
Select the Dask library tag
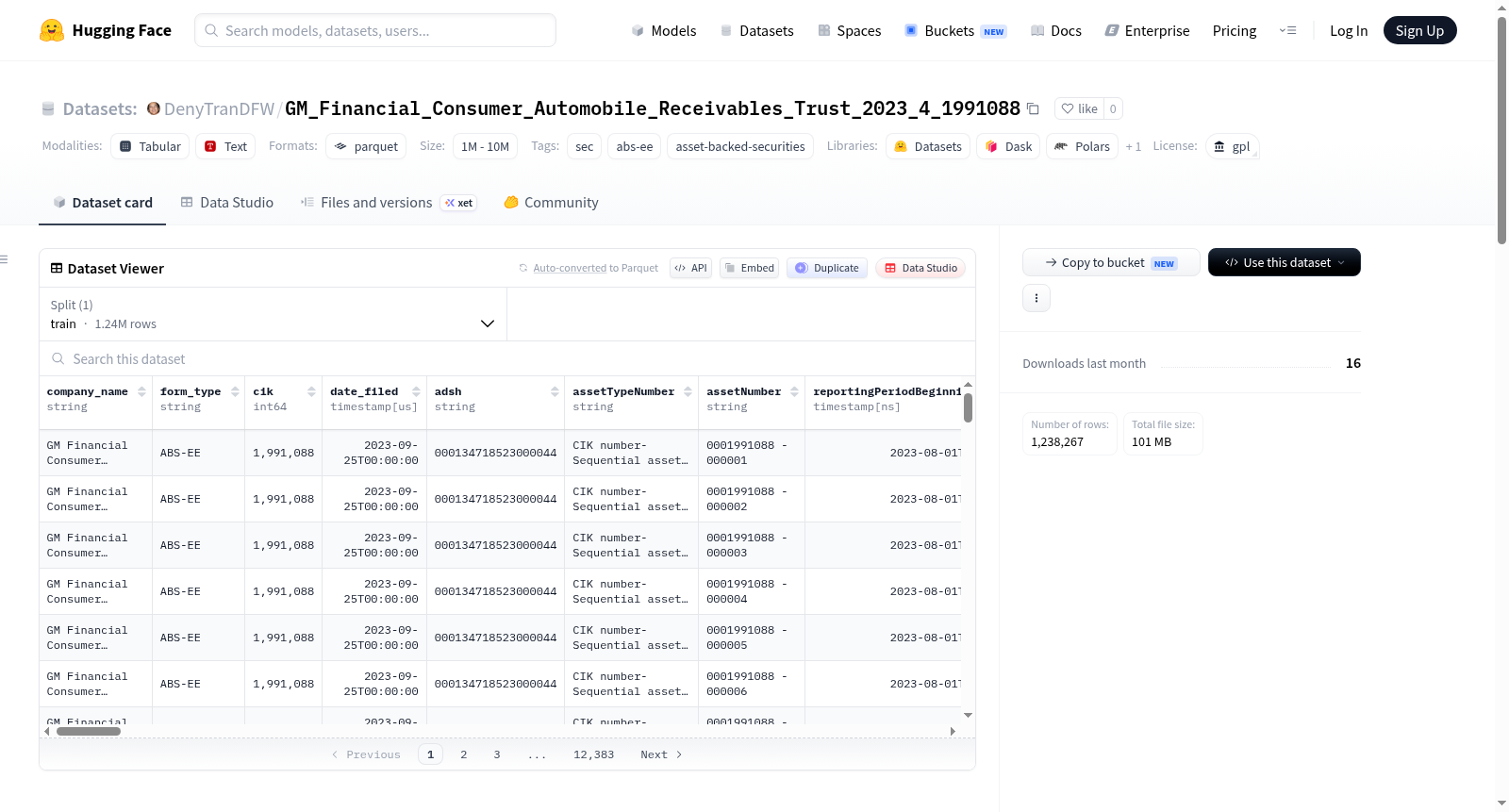(1008, 146)
